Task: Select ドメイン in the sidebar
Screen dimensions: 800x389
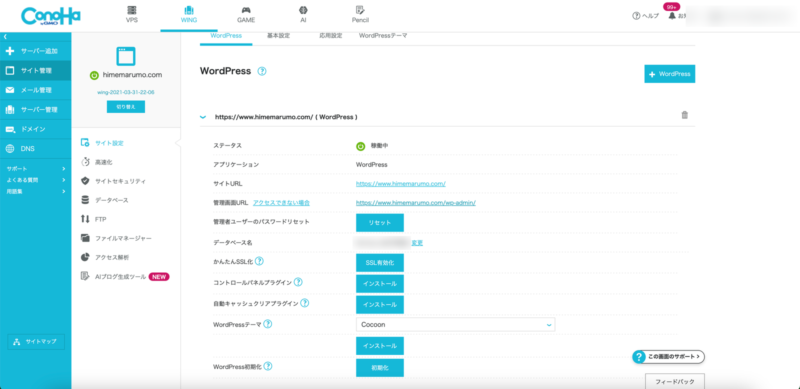Action: click(36, 129)
